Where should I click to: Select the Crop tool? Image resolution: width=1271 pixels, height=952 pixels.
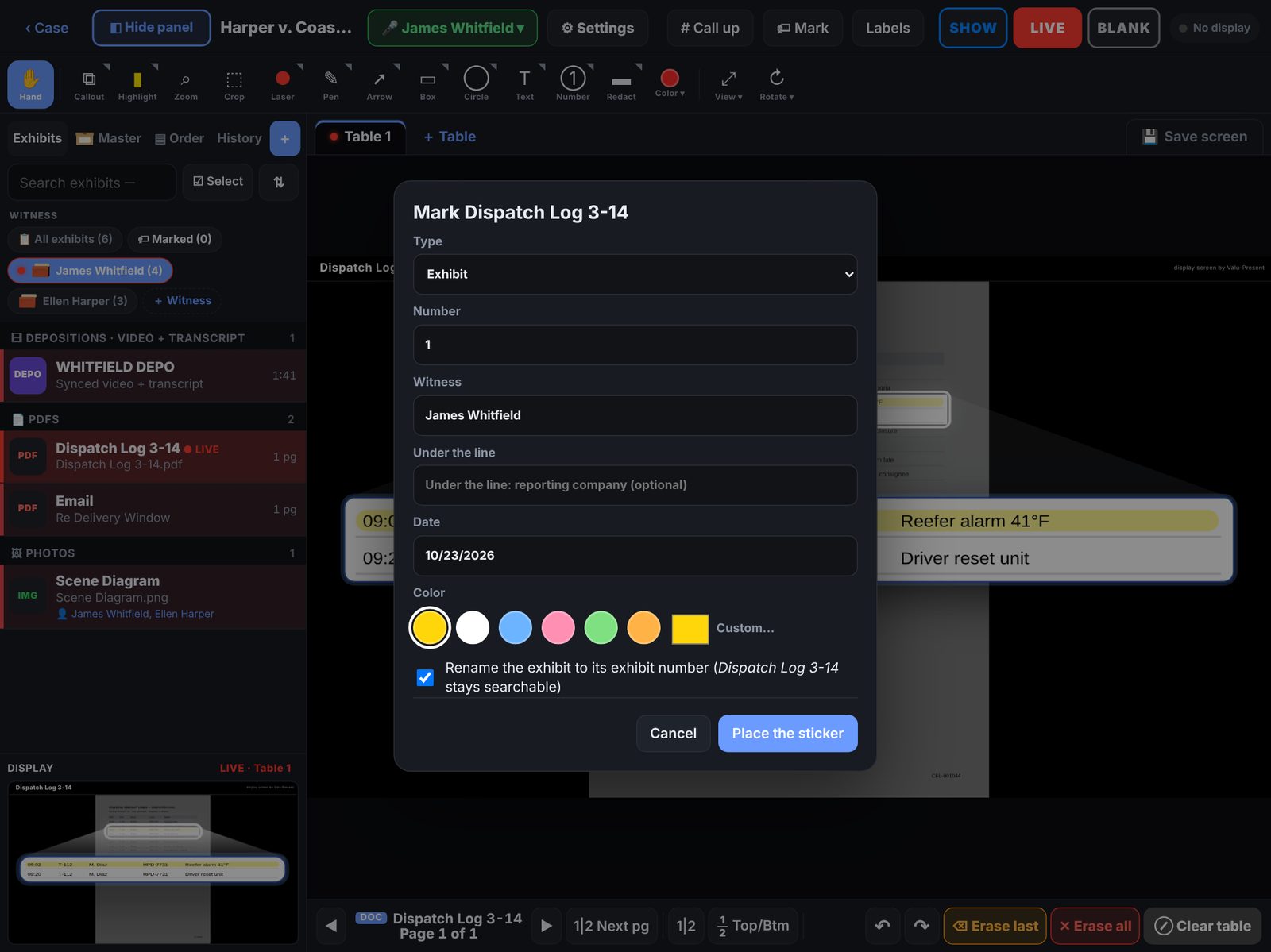pyautogui.click(x=234, y=84)
